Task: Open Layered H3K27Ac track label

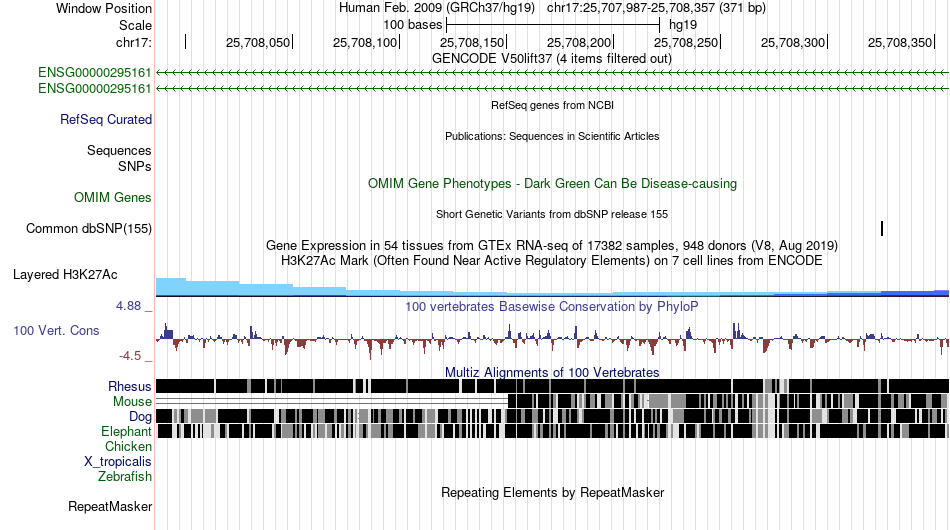Action: pos(65,274)
